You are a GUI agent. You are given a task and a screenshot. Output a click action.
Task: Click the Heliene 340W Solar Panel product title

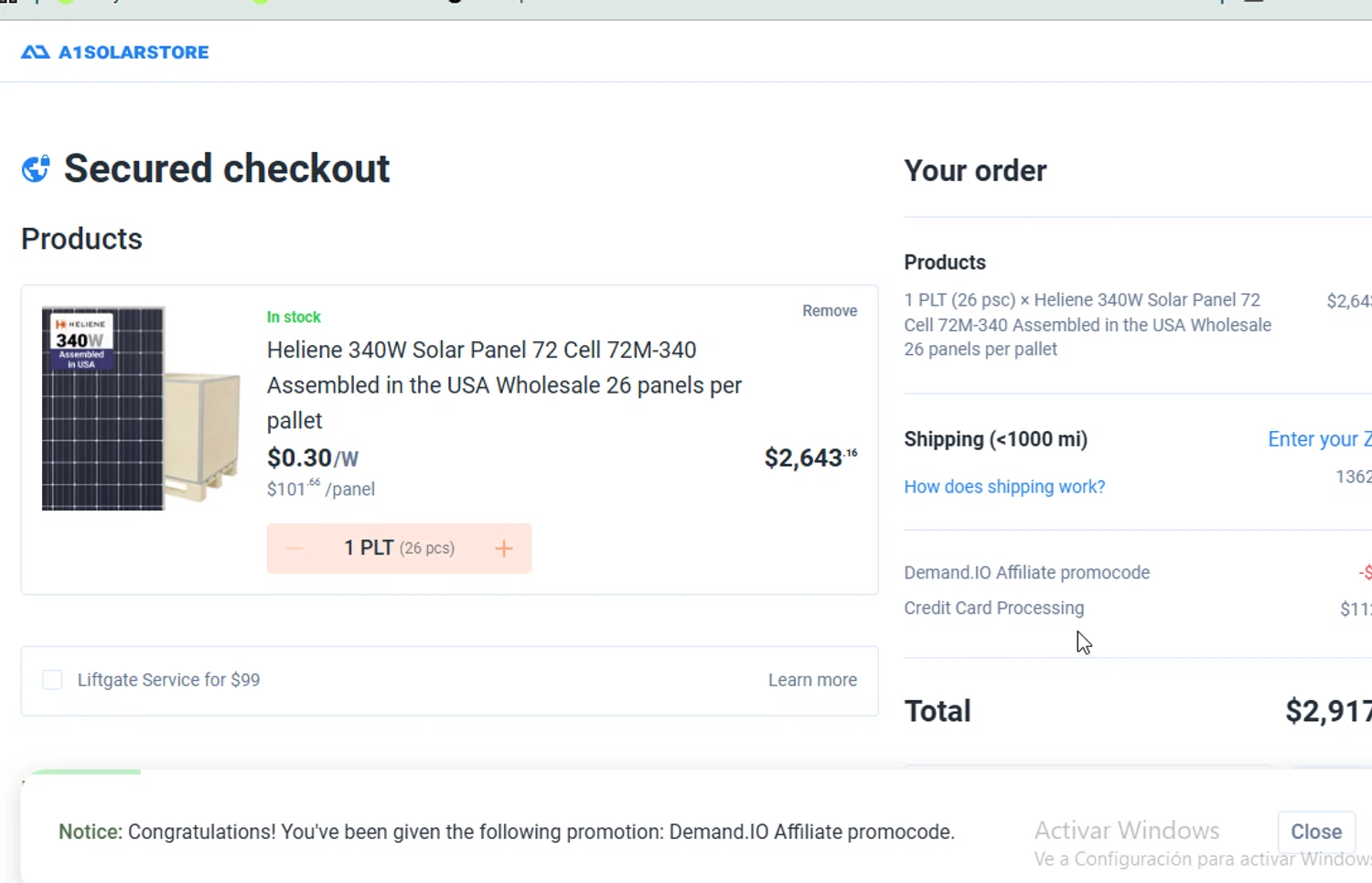pyautogui.click(x=504, y=385)
